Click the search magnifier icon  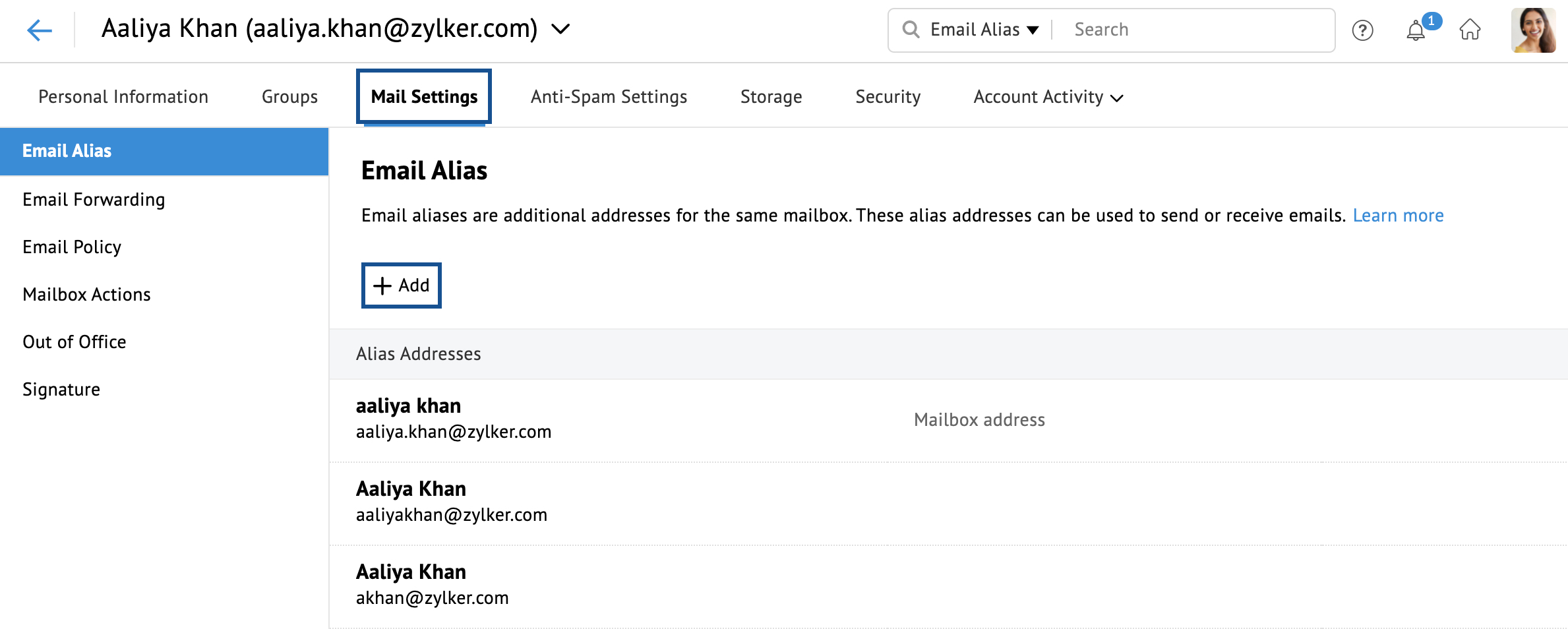911,30
